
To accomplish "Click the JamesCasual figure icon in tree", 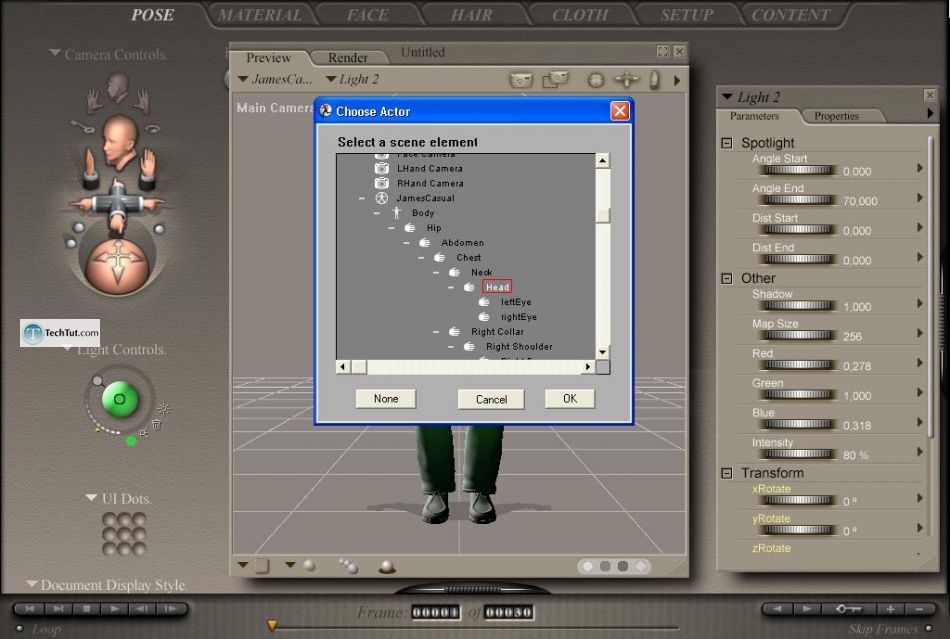I will point(381,198).
